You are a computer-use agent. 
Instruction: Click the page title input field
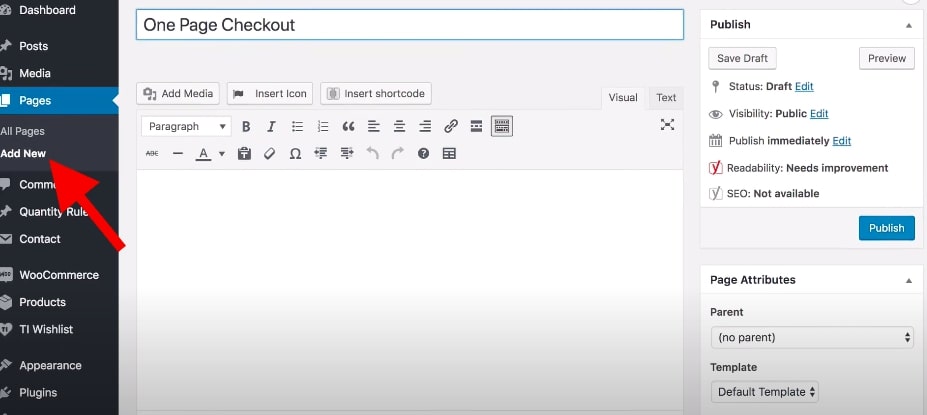click(x=409, y=25)
